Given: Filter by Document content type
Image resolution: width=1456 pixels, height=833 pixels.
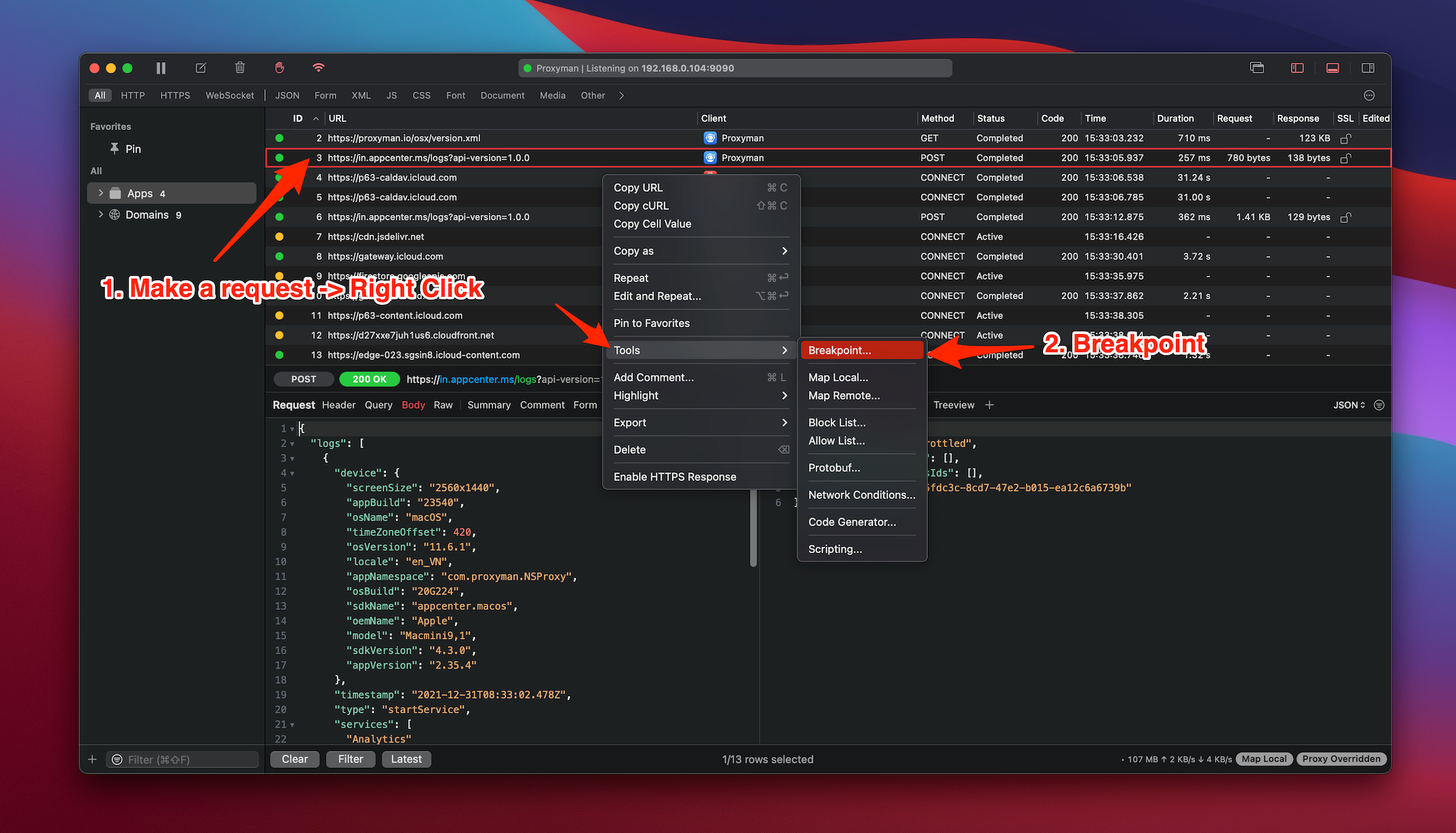Looking at the screenshot, I should (x=502, y=95).
